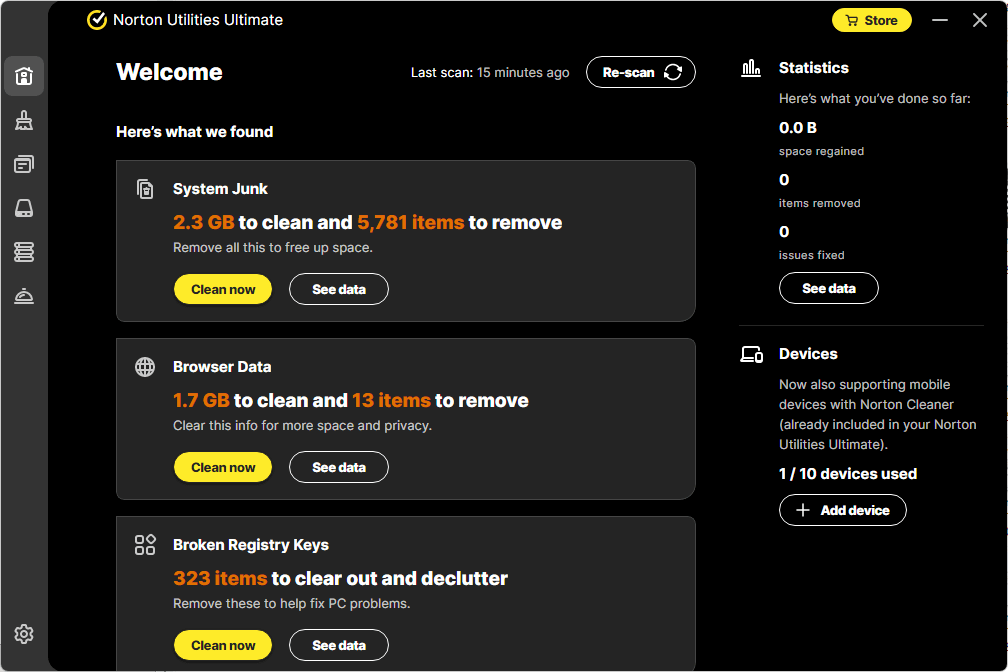Viewport: 1008px width, 672px height.
Task: Click 'Here's what we found' heading
Action: (x=195, y=132)
